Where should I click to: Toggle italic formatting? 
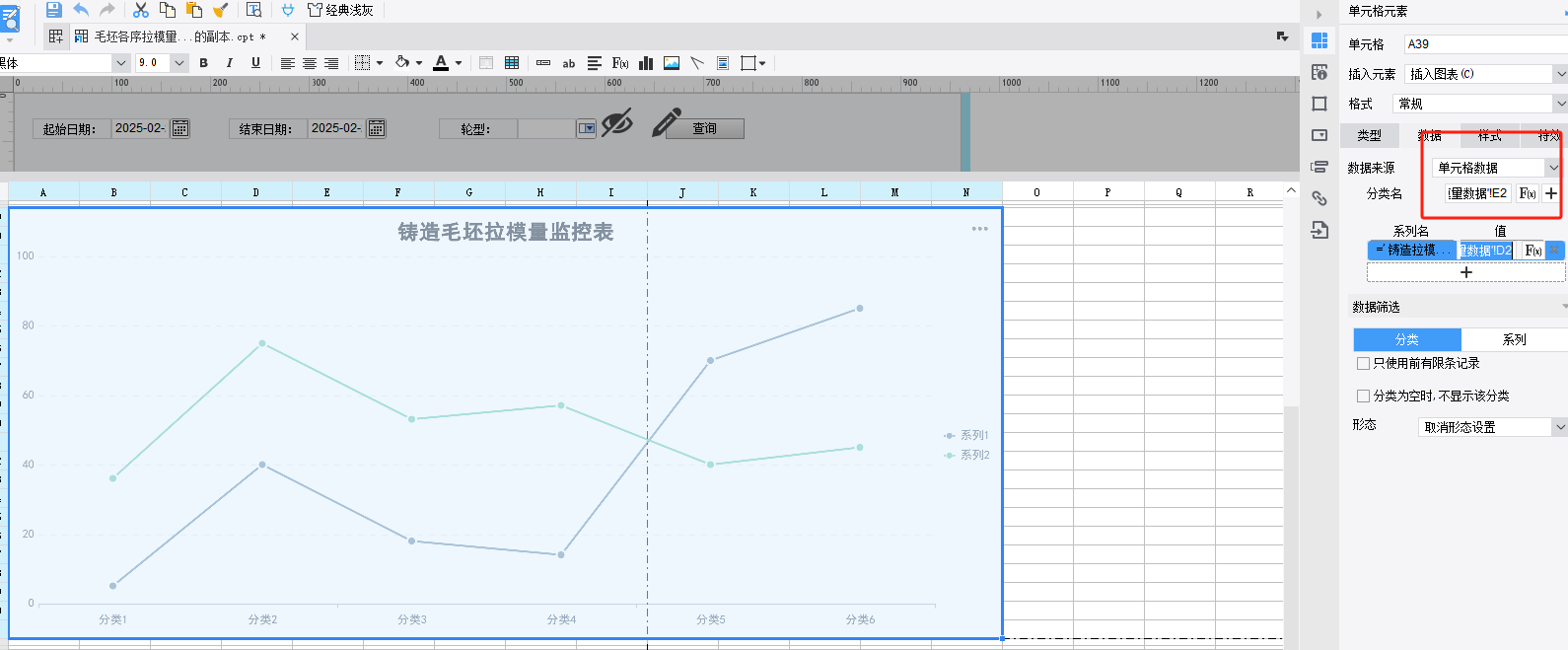pos(230,63)
